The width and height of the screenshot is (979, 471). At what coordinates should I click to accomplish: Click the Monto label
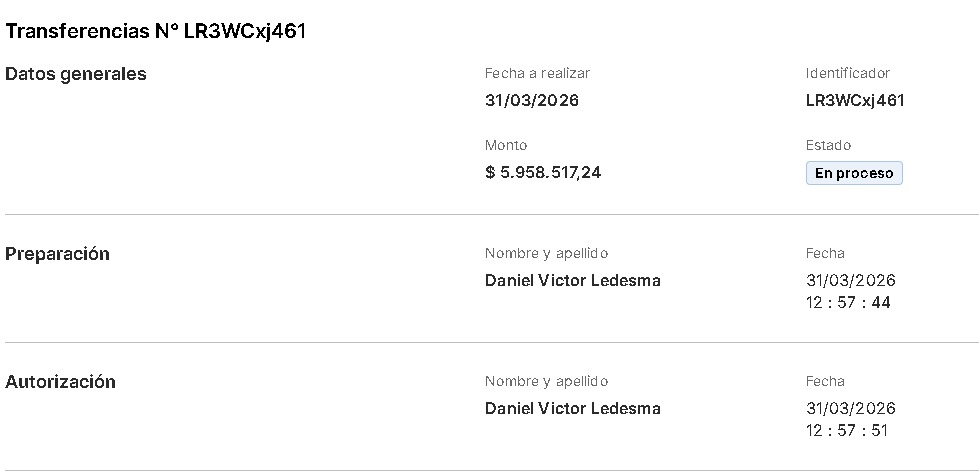point(506,145)
